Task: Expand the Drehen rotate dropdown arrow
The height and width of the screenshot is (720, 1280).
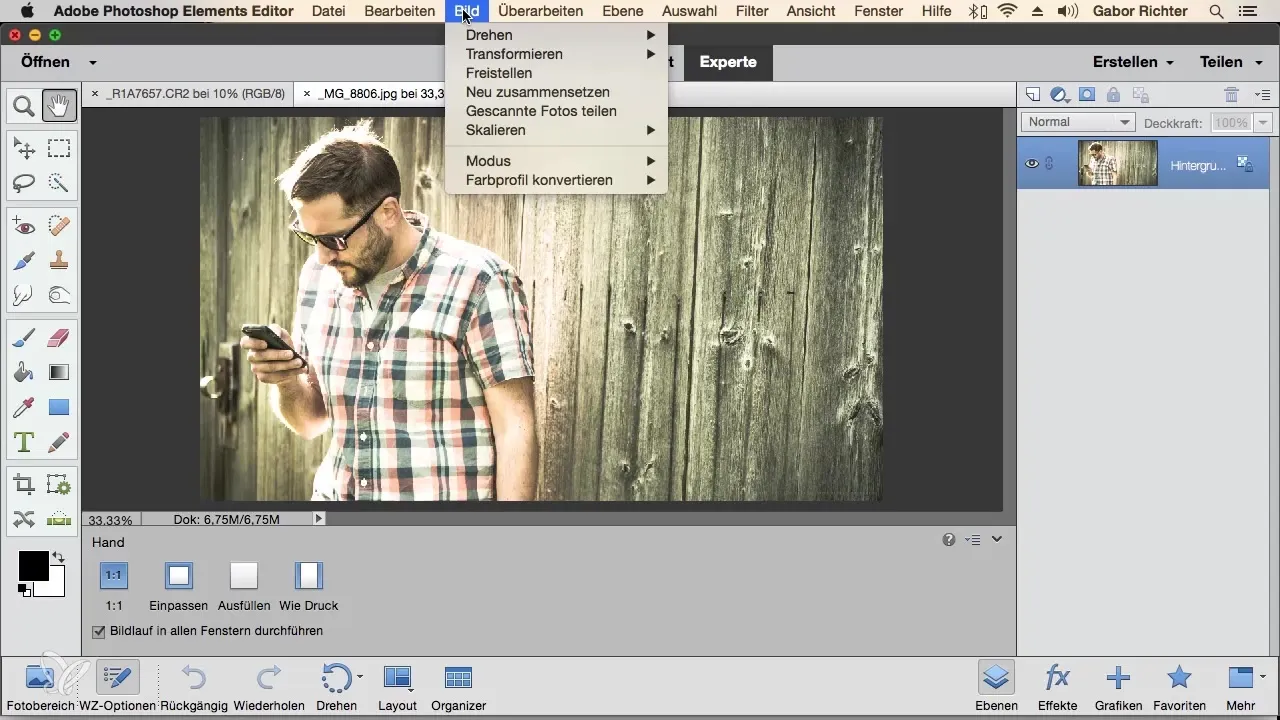Action: pyautogui.click(x=360, y=678)
